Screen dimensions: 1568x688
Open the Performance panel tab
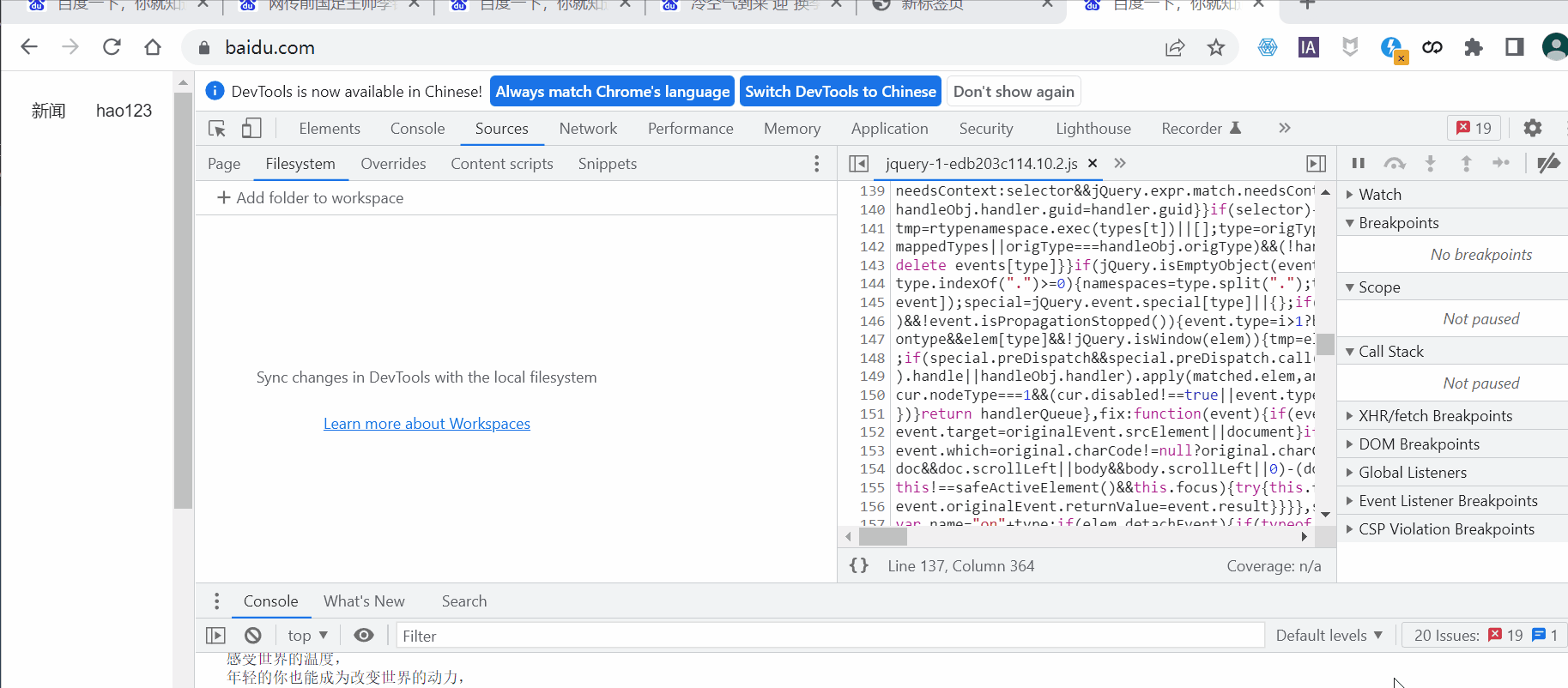[x=691, y=129]
